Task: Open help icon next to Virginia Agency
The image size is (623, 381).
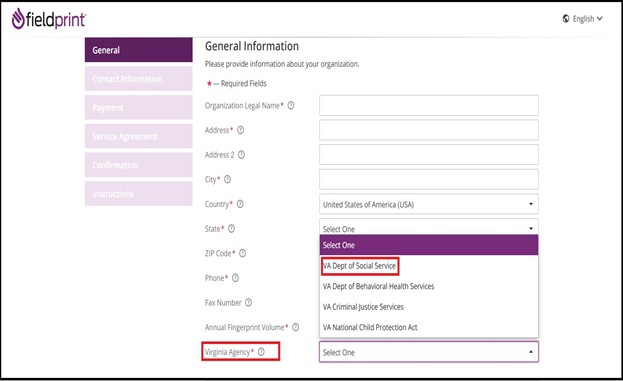Action: (x=261, y=352)
